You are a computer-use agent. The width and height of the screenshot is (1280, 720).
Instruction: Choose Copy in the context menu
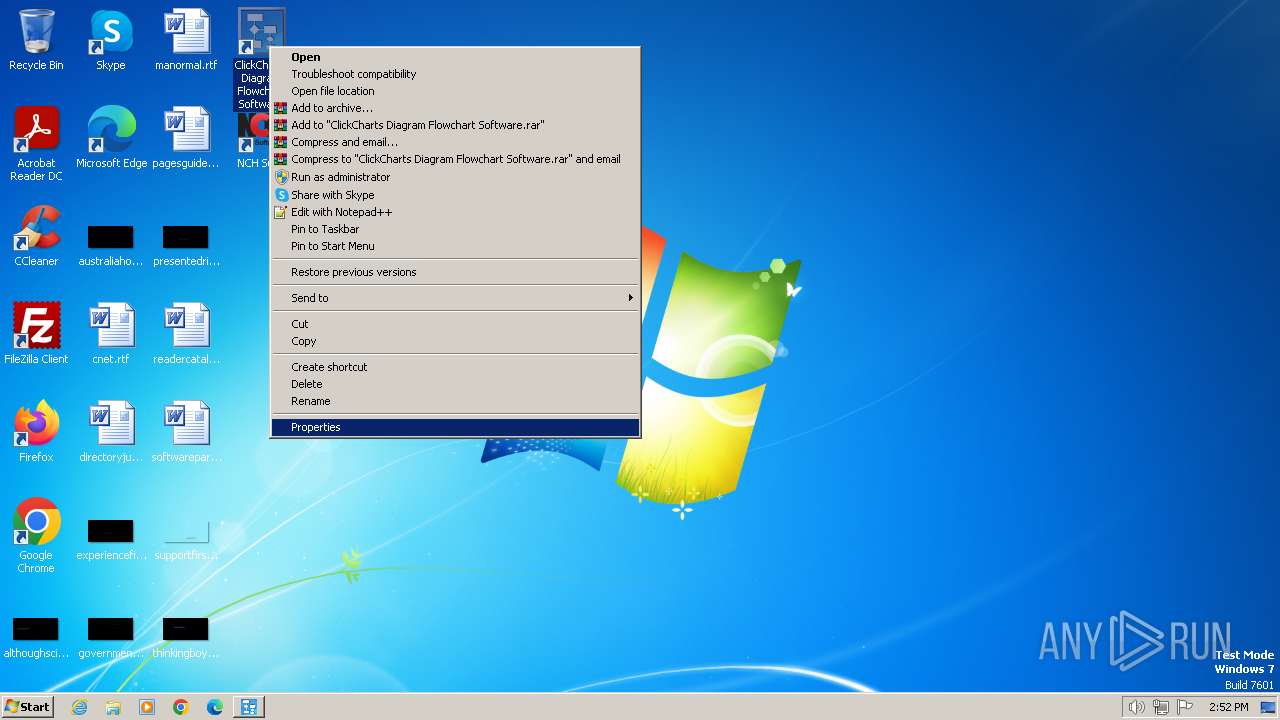(x=455, y=341)
